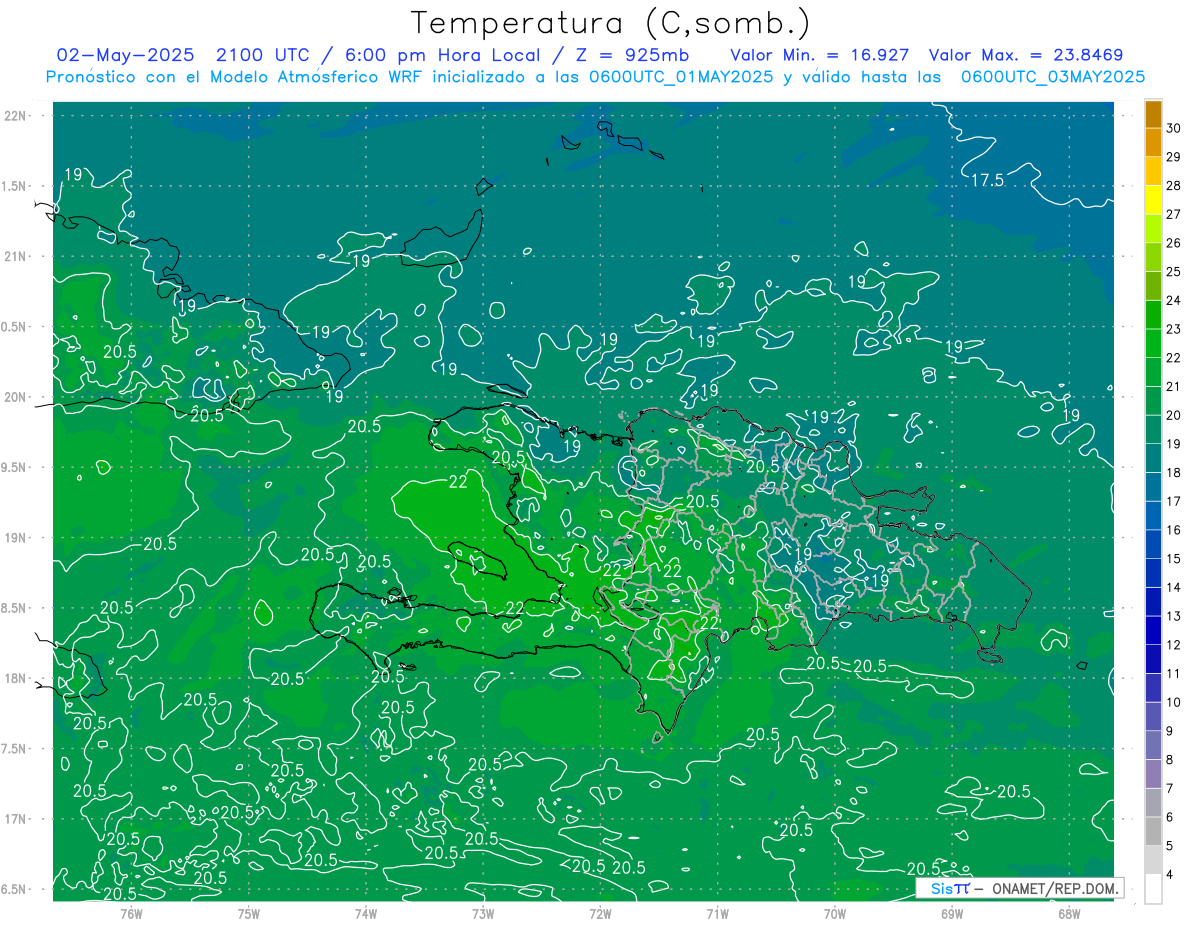Click the "71W" longitude axis label
The width and height of the screenshot is (1200, 927).
click(717, 913)
